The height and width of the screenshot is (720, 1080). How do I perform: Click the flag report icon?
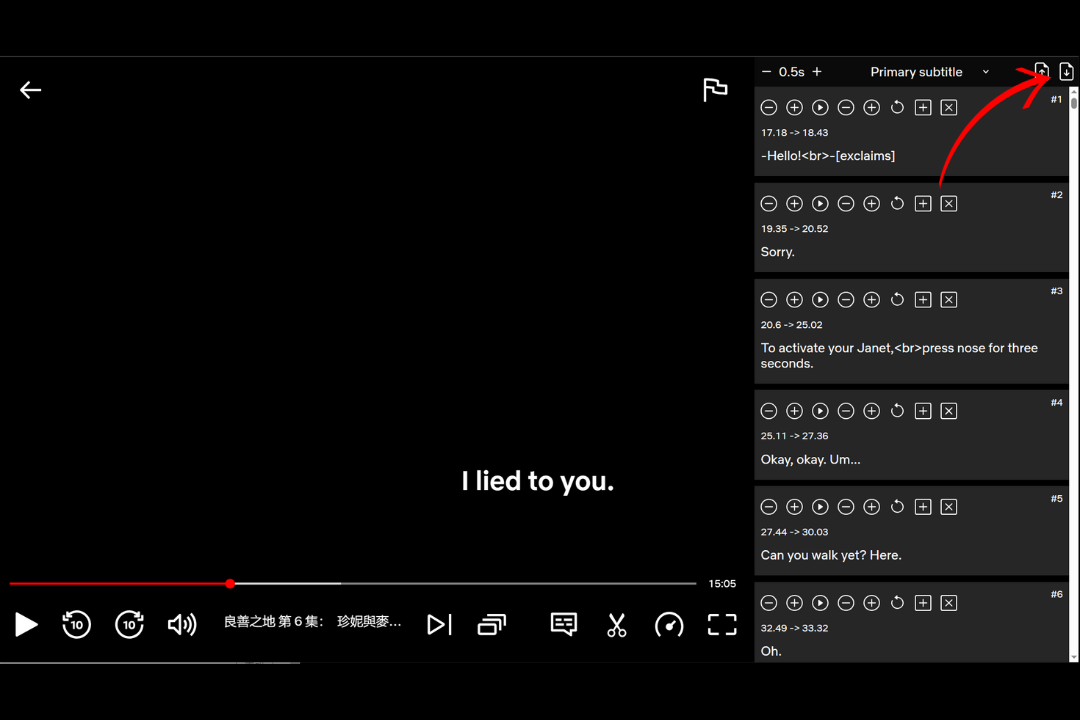pyautogui.click(x=715, y=90)
